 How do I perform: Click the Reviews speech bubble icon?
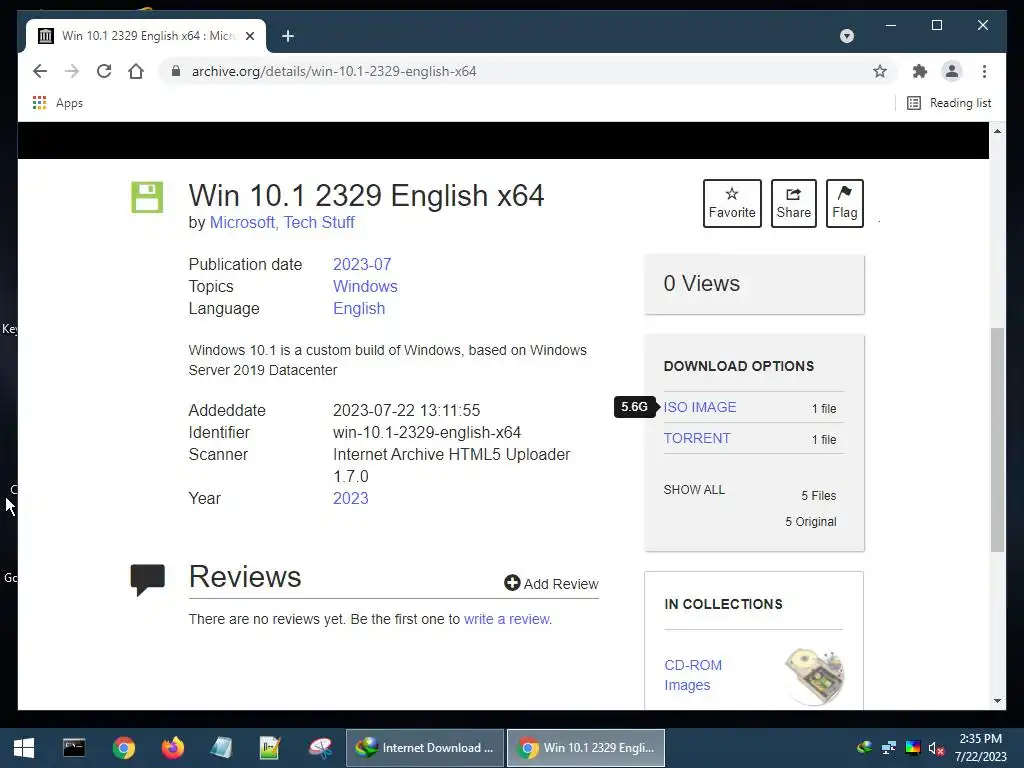[148, 579]
